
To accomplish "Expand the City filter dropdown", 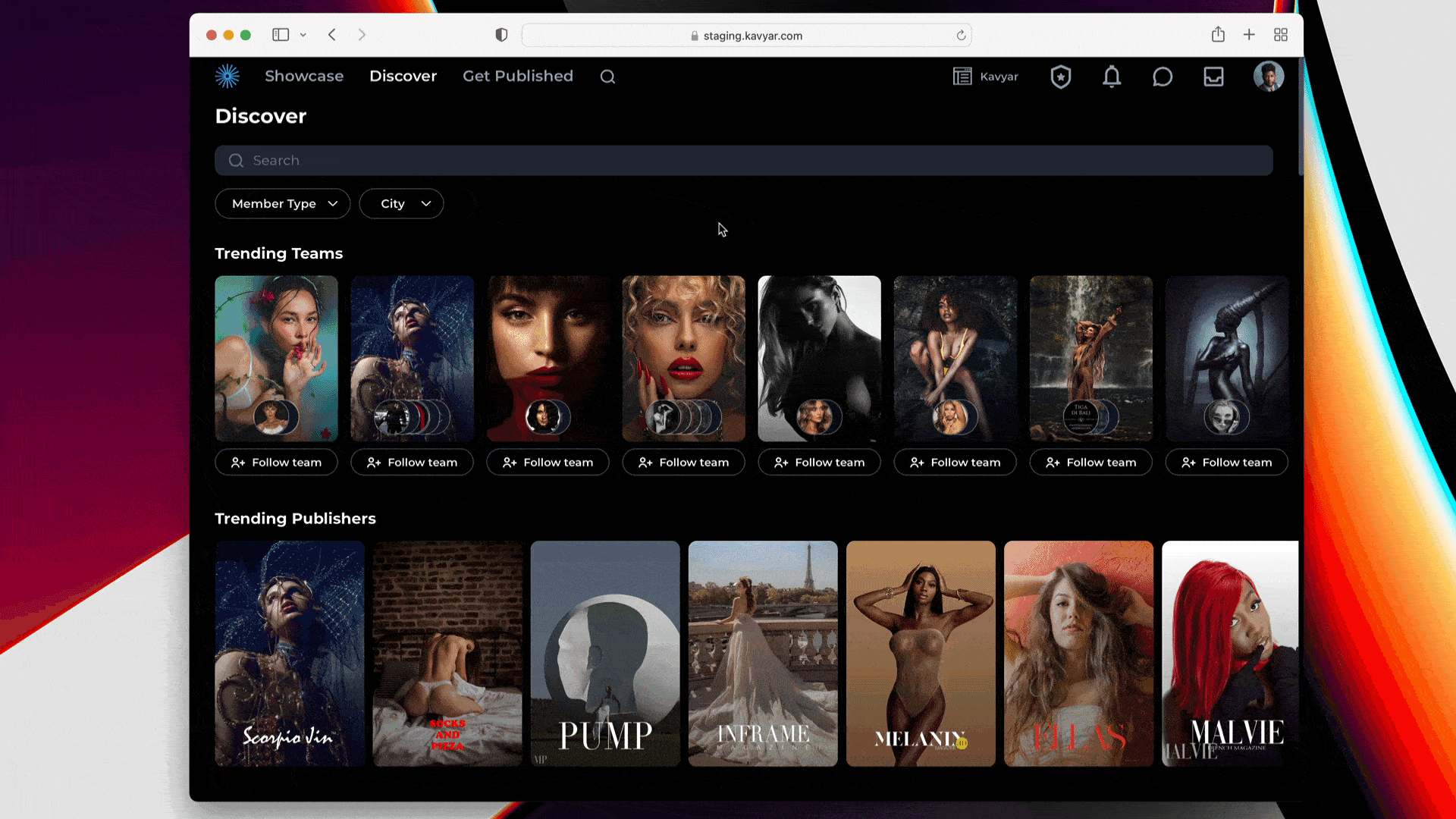I will coord(401,204).
